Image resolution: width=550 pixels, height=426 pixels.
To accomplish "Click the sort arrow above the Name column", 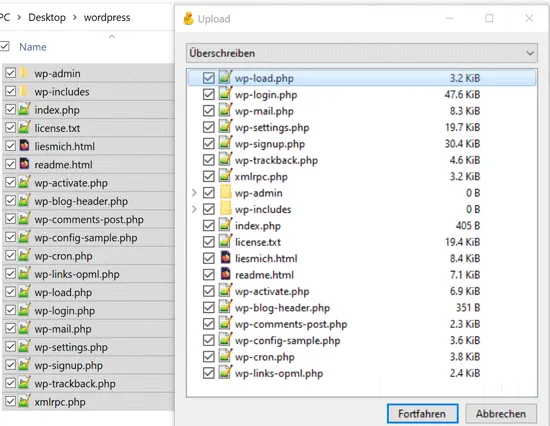I will 112,36.
